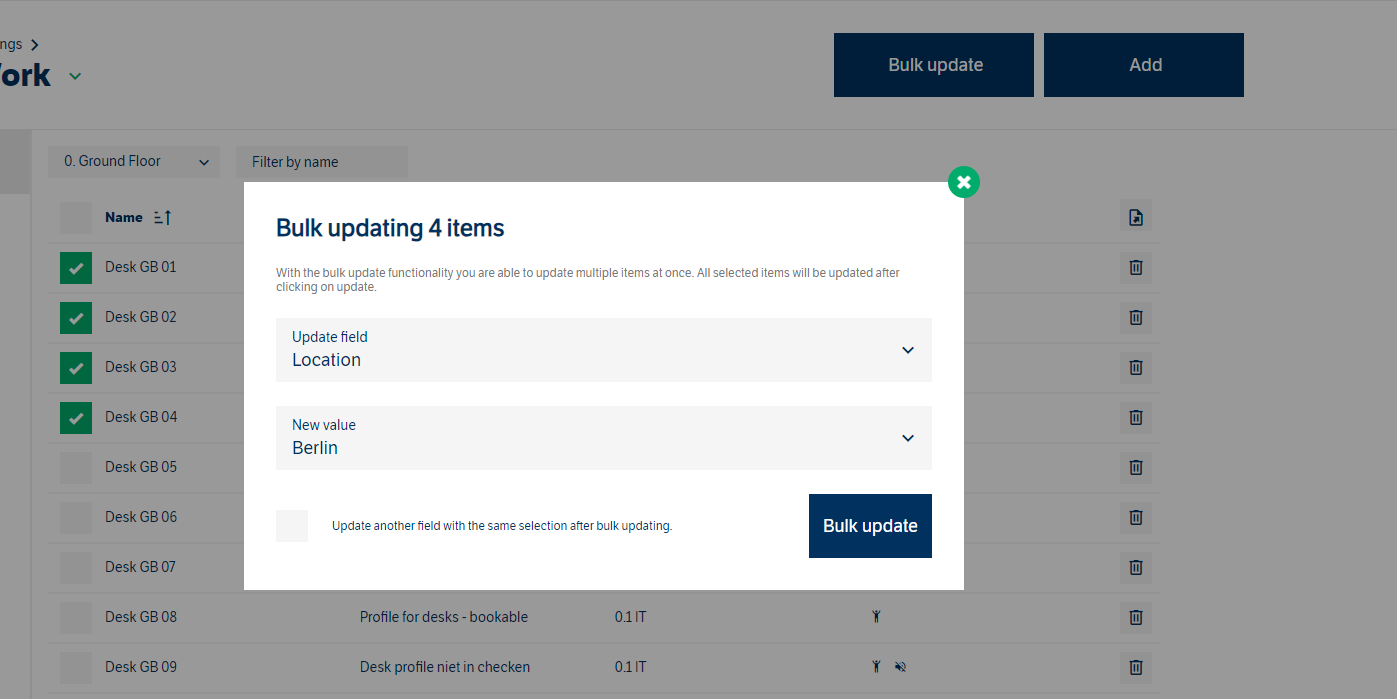Expand the 0. Ground Floor selector
The width and height of the screenshot is (1397, 699).
pos(134,162)
